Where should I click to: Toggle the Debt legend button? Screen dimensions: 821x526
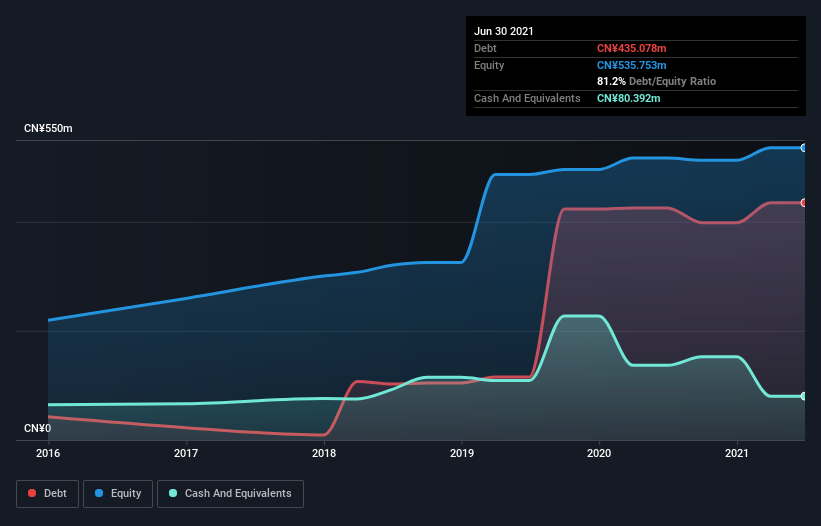pyautogui.click(x=47, y=494)
